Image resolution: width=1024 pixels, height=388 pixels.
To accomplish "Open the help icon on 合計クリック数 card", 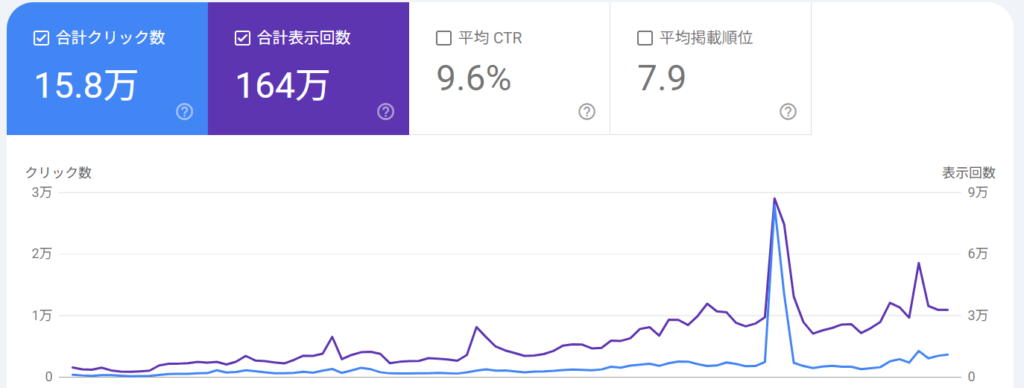I will pyautogui.click(x=184, y=112).
